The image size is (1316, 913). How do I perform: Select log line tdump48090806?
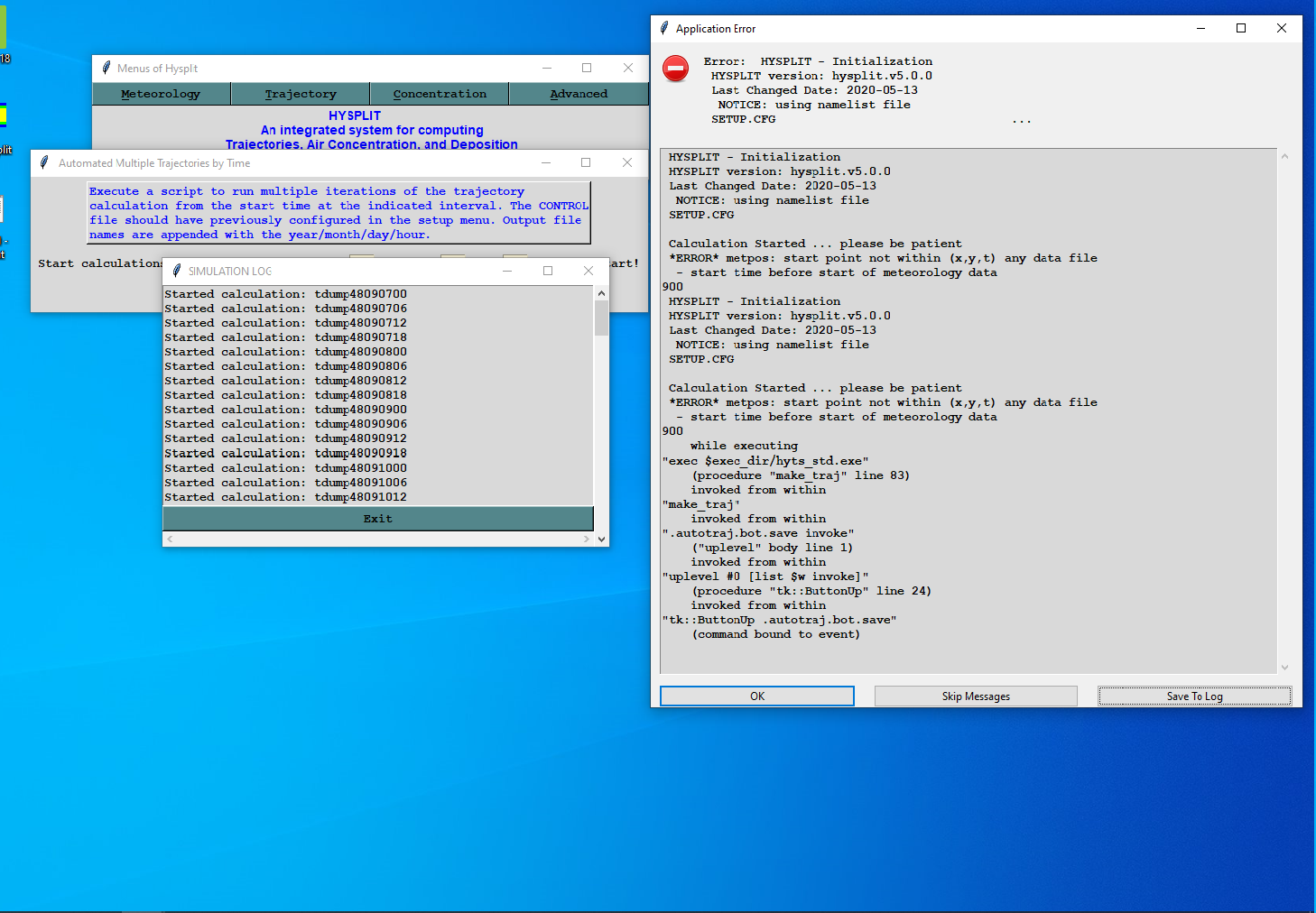pos(286,366)
